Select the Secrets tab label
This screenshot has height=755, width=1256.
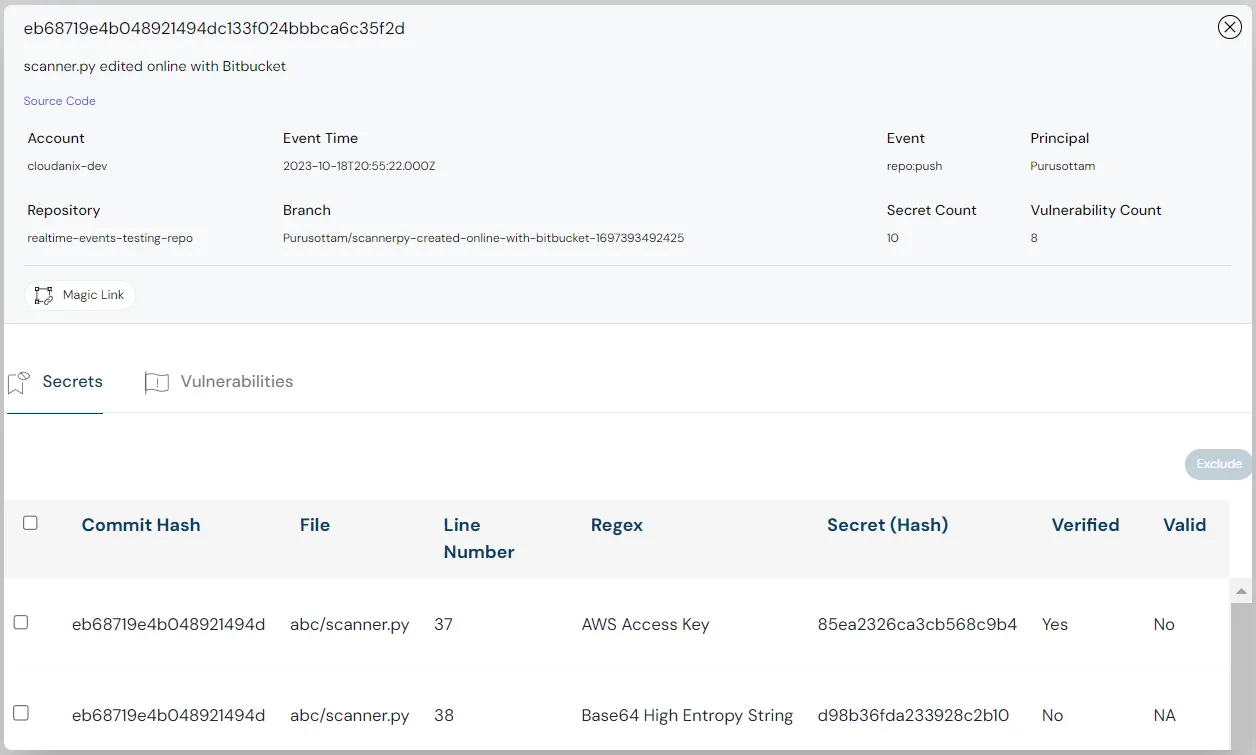pyautogui.click(x=72, y=381)
